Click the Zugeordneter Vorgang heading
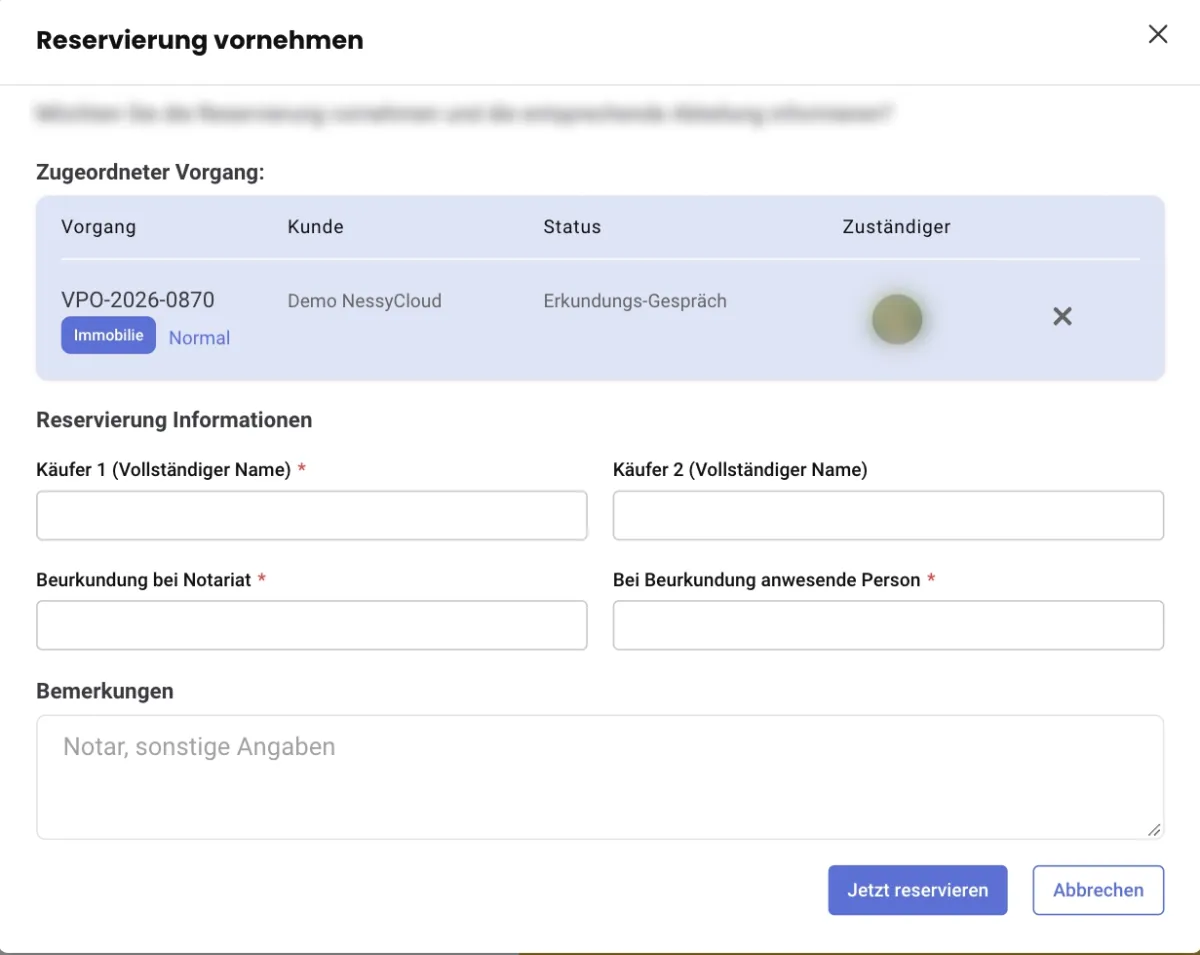Image resolution: width=1200 pixels, height=955 pixels. (x=150, y=172)
